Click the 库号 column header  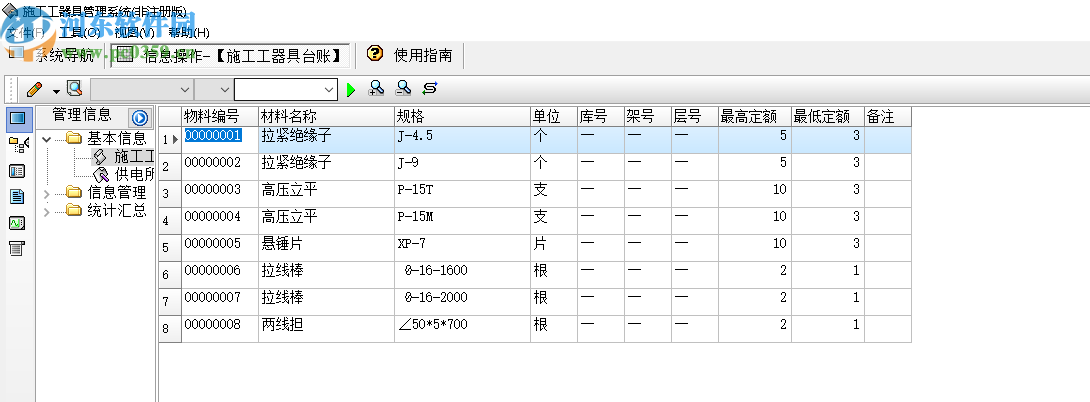(601, 116)
